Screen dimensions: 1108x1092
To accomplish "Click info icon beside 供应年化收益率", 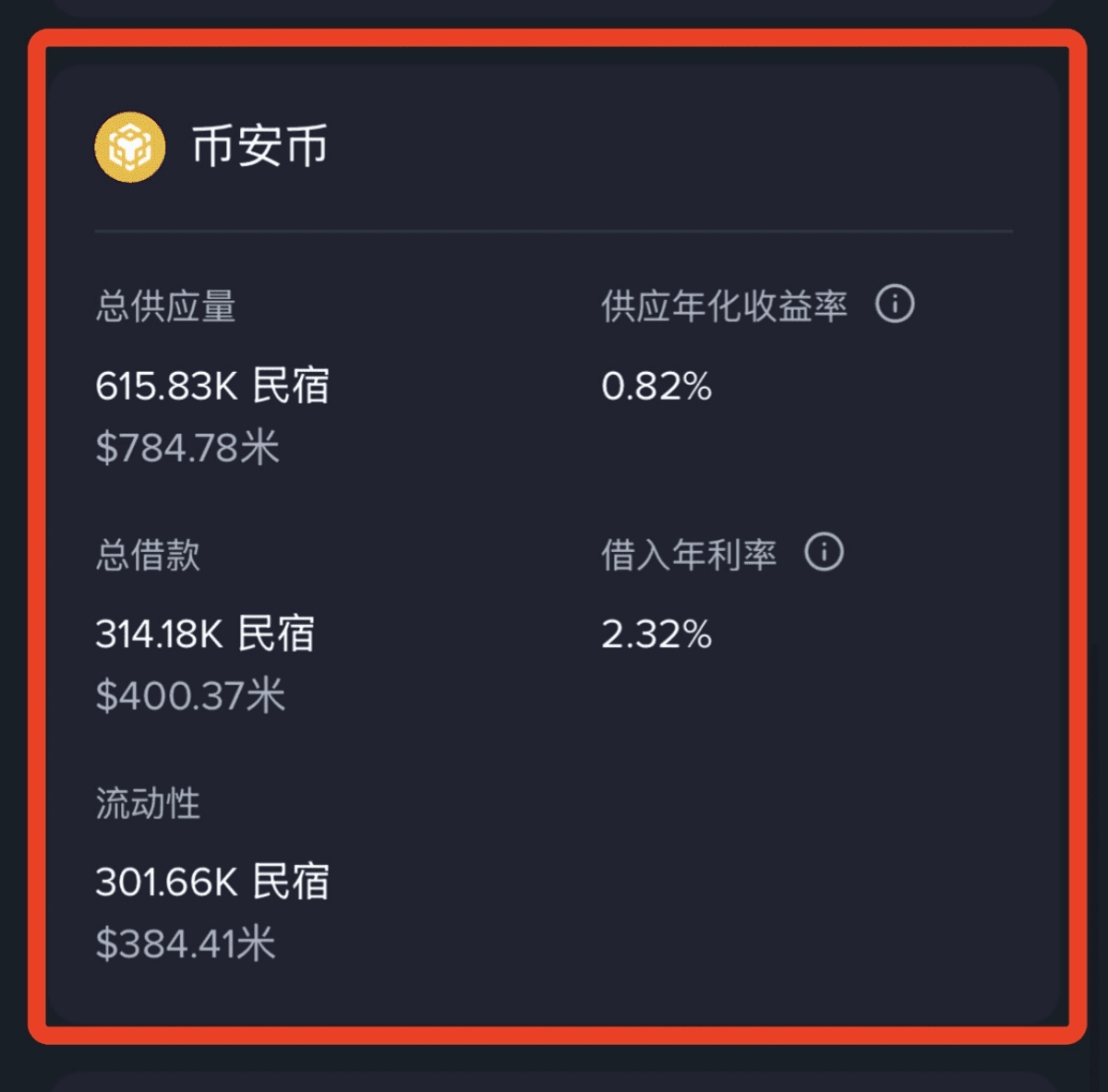I will pos(895,304).
